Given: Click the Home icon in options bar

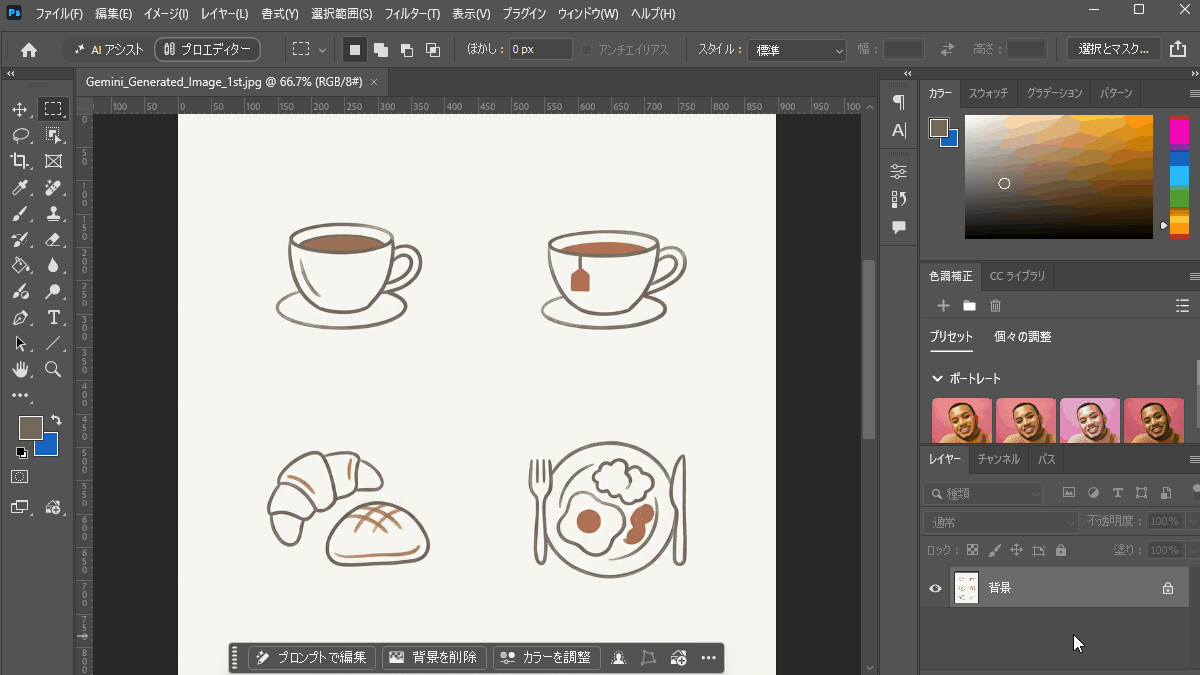Looking at the screenshot, I should point(29,49).
